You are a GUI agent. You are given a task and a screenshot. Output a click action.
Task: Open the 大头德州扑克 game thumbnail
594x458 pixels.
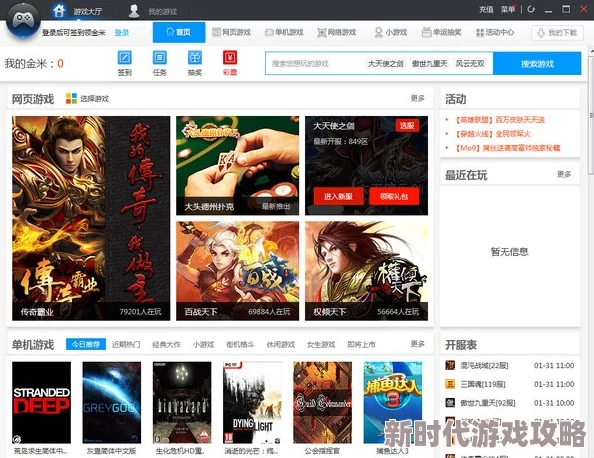[238, 166]
